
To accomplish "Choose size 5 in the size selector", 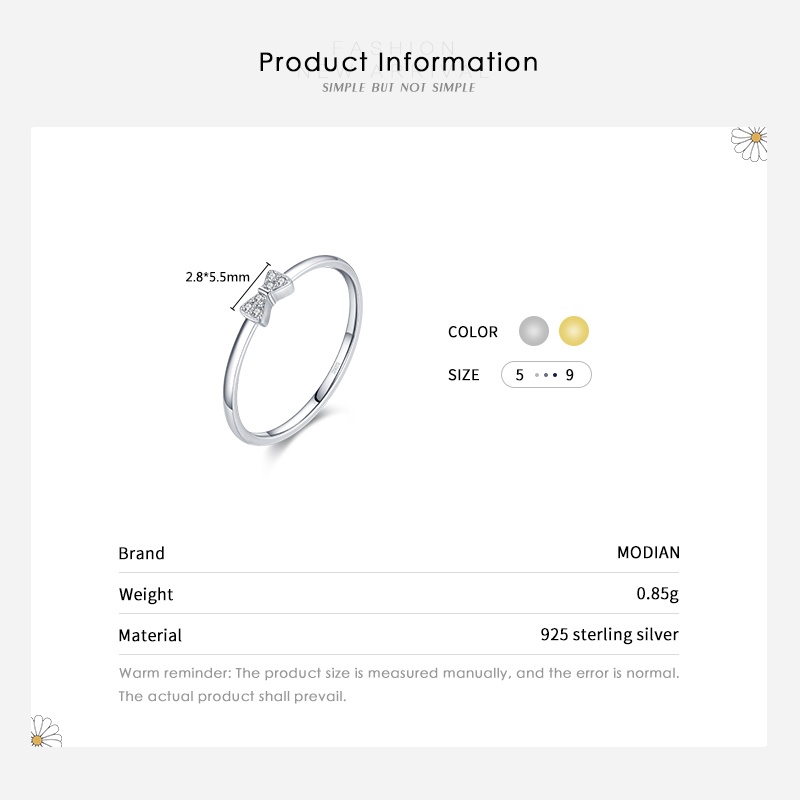I will (x=520, y=375).
